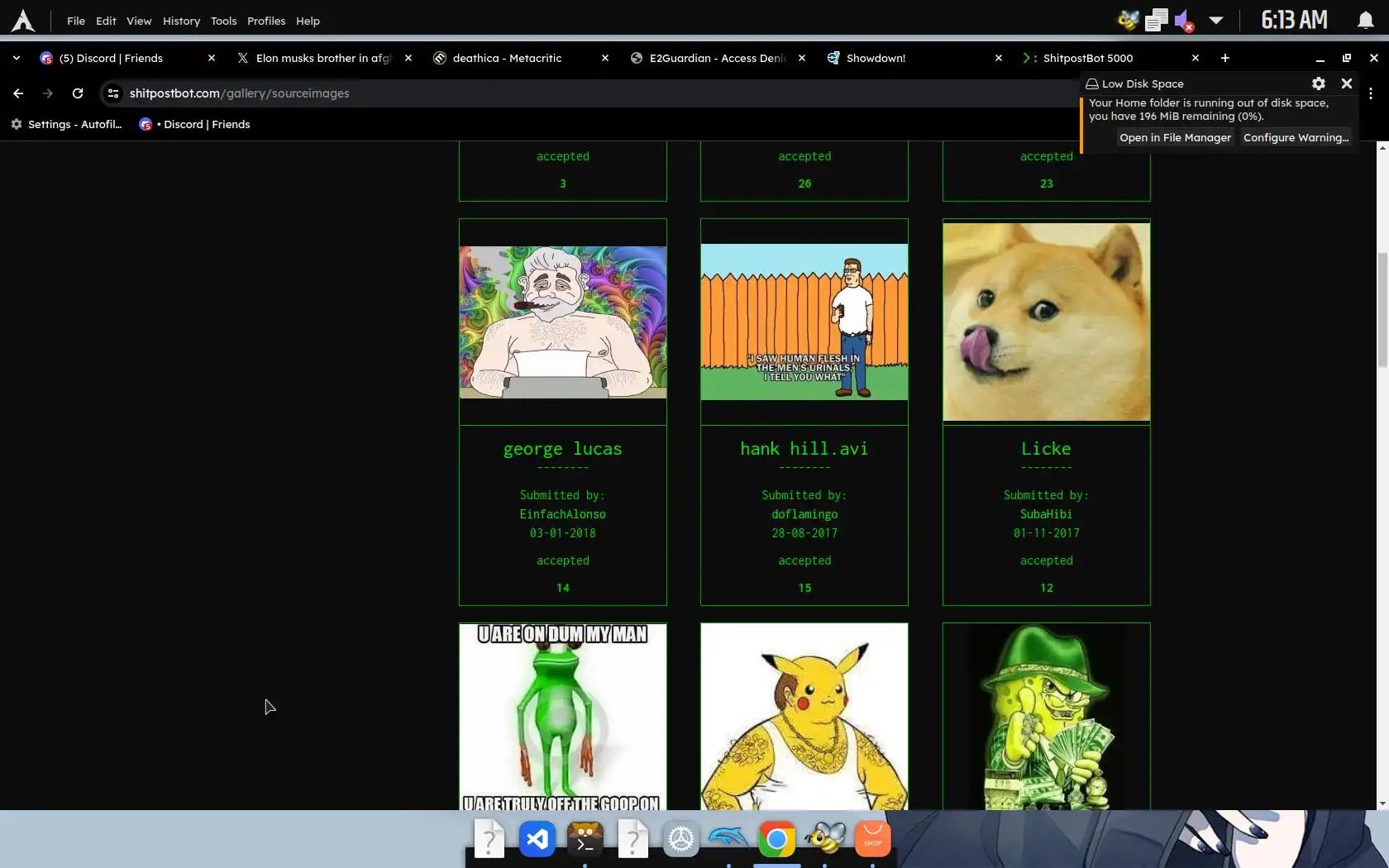Select submitter name doflamingo
Viewport: 1389px width, 868px height.
[804, 514]
